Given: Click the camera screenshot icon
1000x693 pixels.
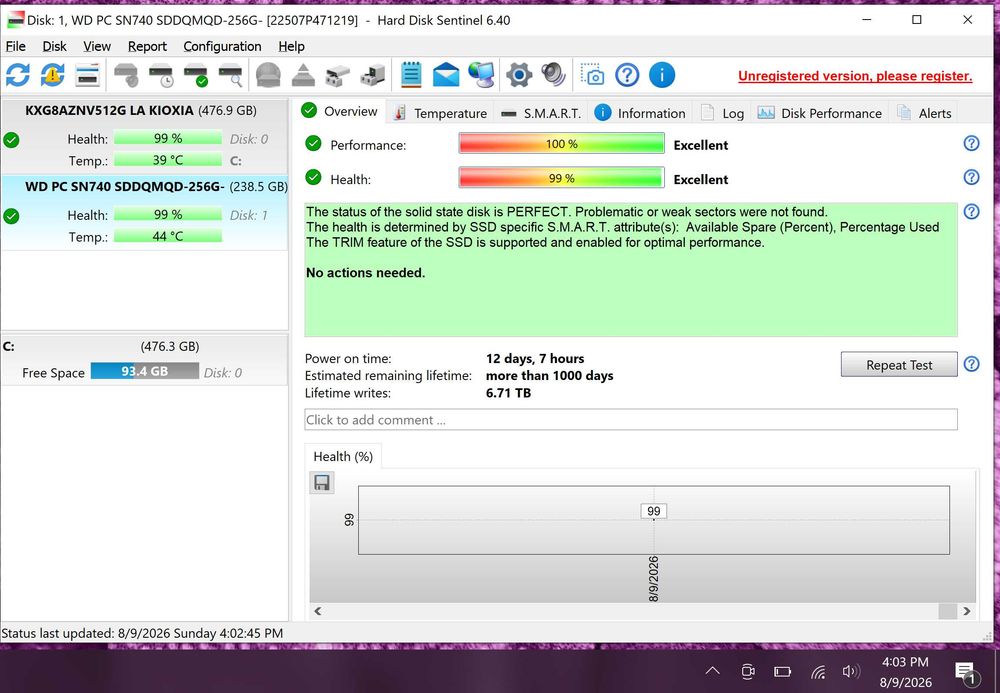Looking at the screenshot, I should point(592,75).
